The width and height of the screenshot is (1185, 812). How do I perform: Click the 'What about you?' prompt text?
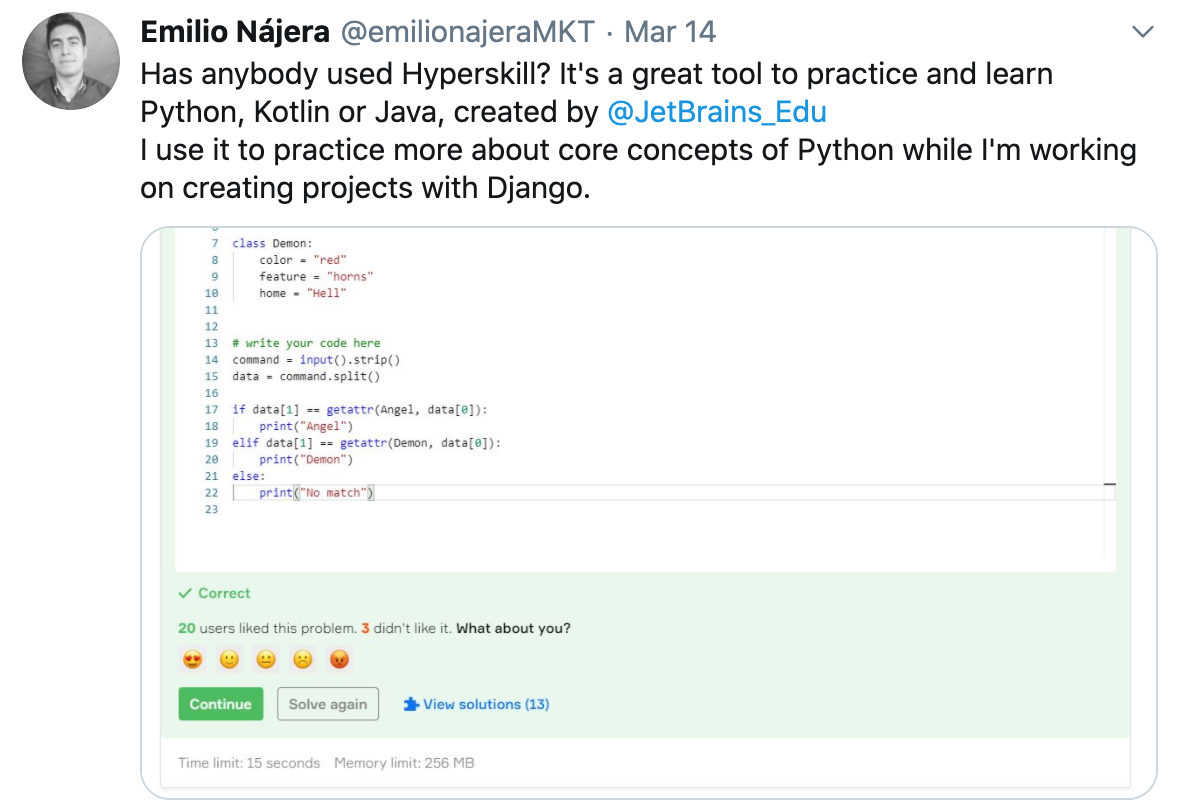coord(514,628)
